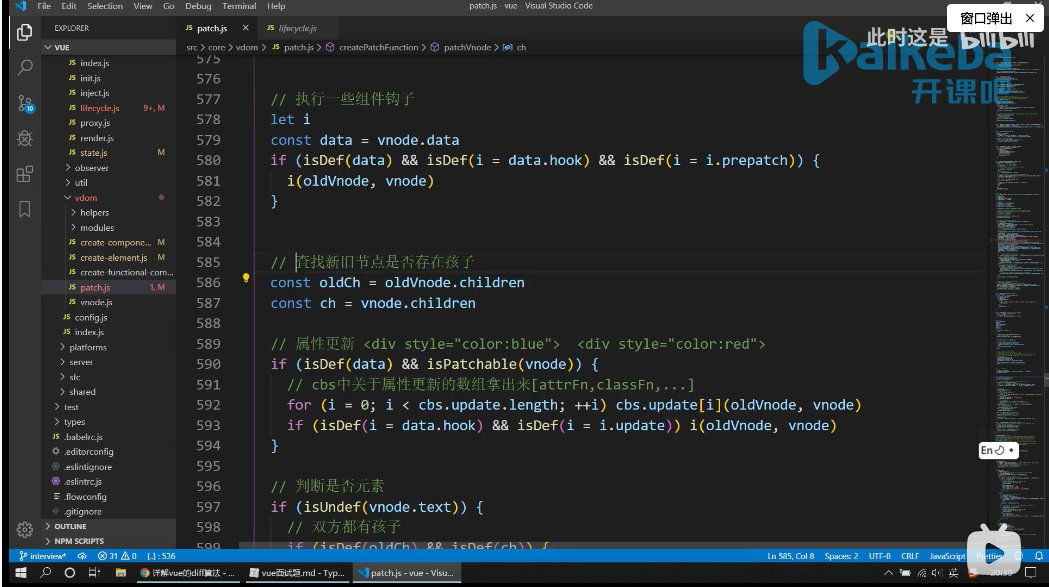
Task: Change encoding via UTF-8 status item
Action: (x=879, y=556)
